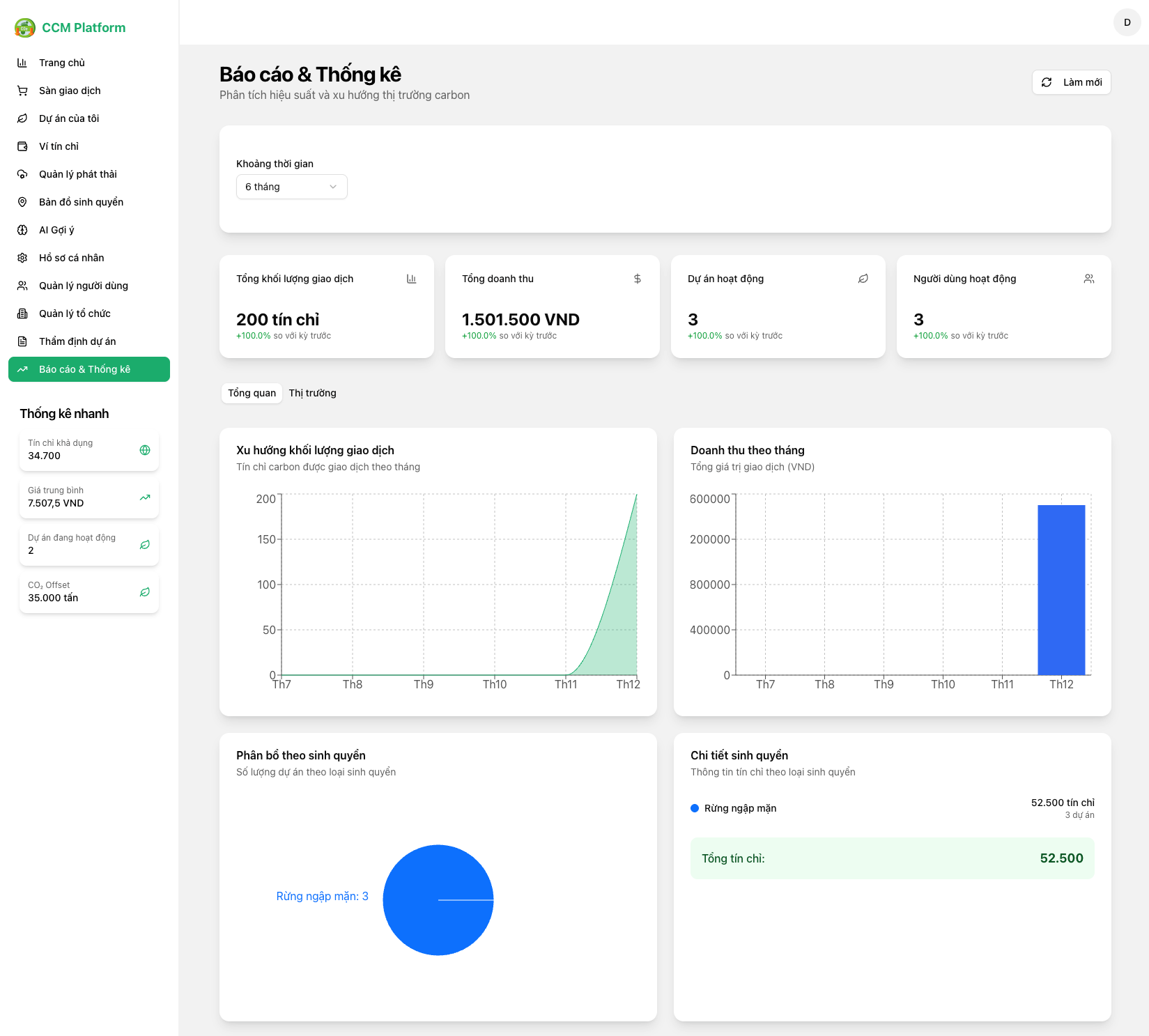The height and width of the screenshot is (1036, 1149).
Task: Click the CCM Platform logo icon
Action: pos(25,28)
